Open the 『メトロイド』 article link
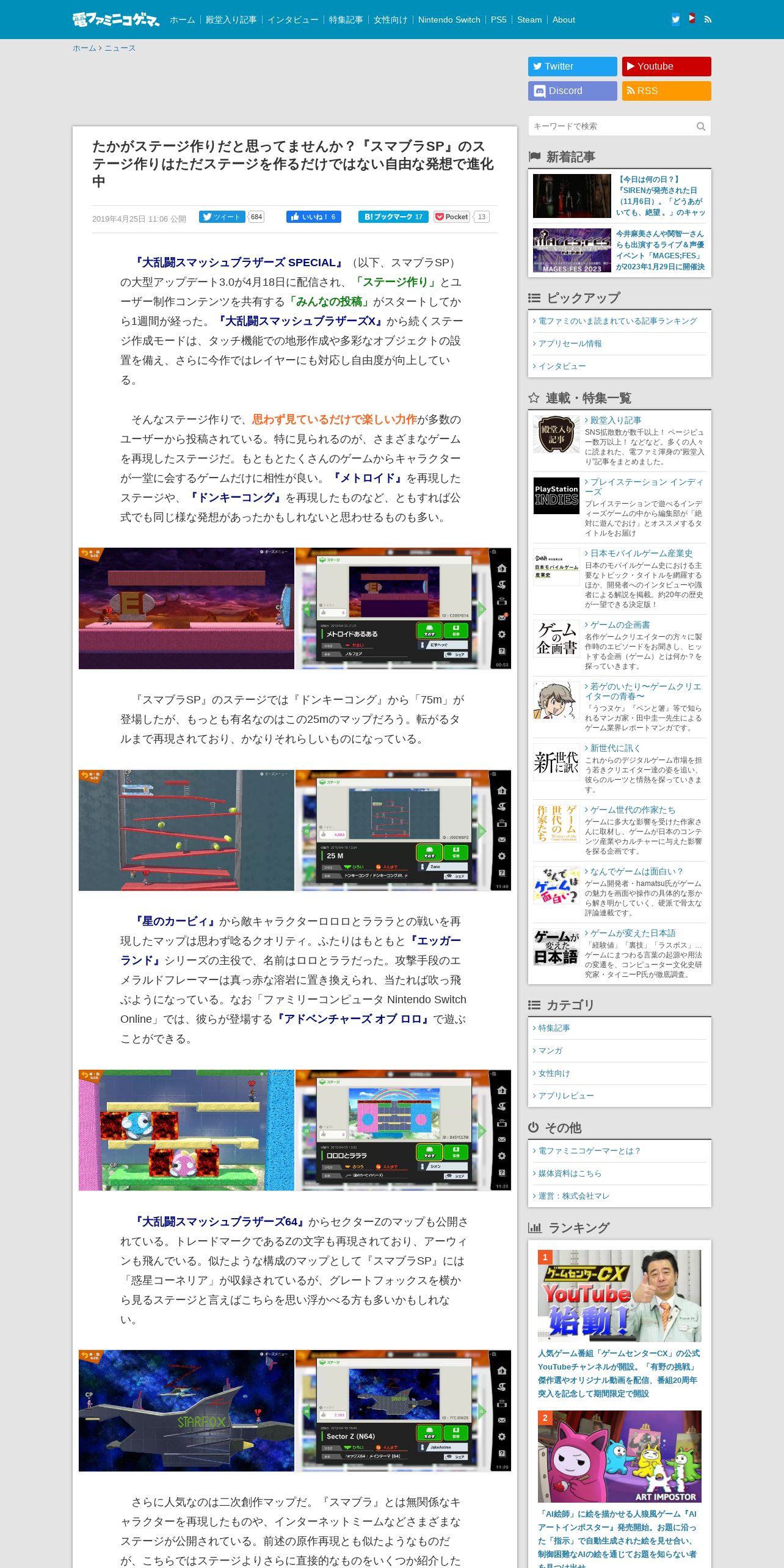Viewport: 784px width, 1568px height. pyautogui.click(x=367, y=478)
